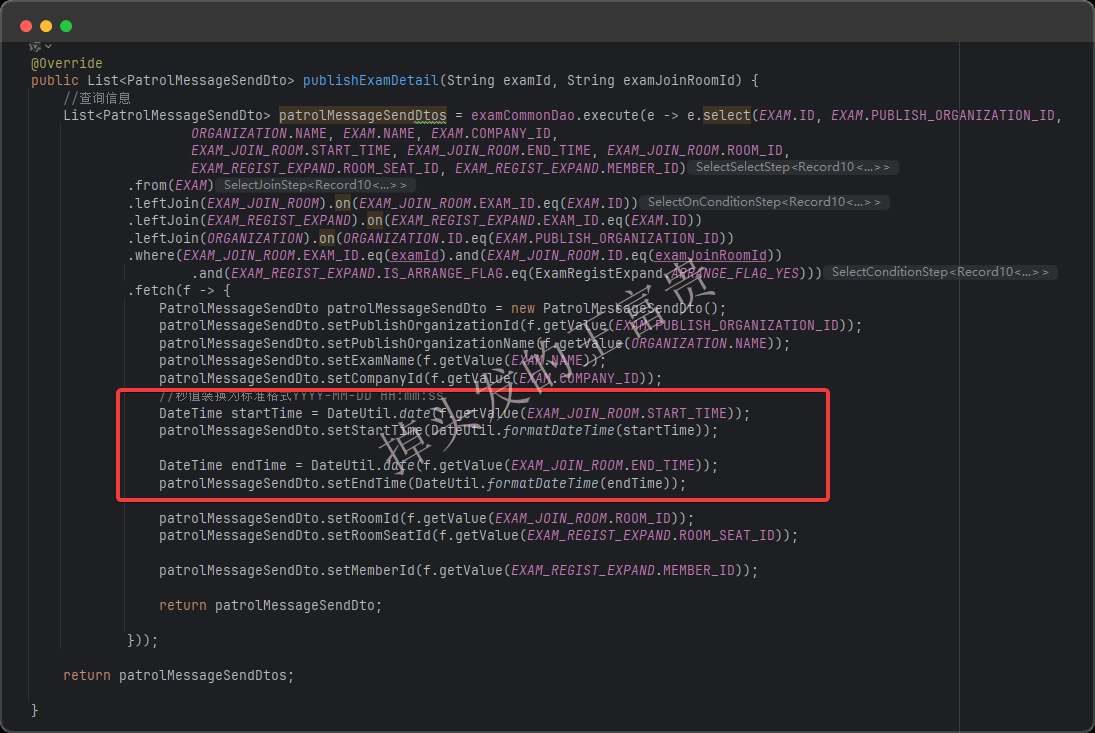Click the .from(EXAM) call
This screenshot has width=1095, height=733.
170,185
